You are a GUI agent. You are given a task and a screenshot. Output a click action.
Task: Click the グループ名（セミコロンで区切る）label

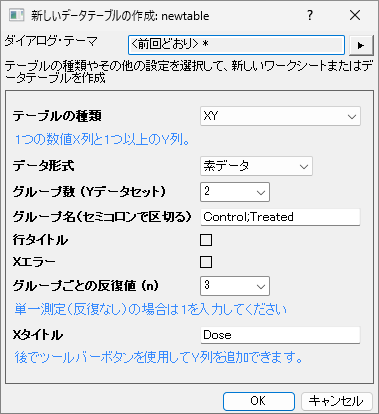[x=102, y=217]
